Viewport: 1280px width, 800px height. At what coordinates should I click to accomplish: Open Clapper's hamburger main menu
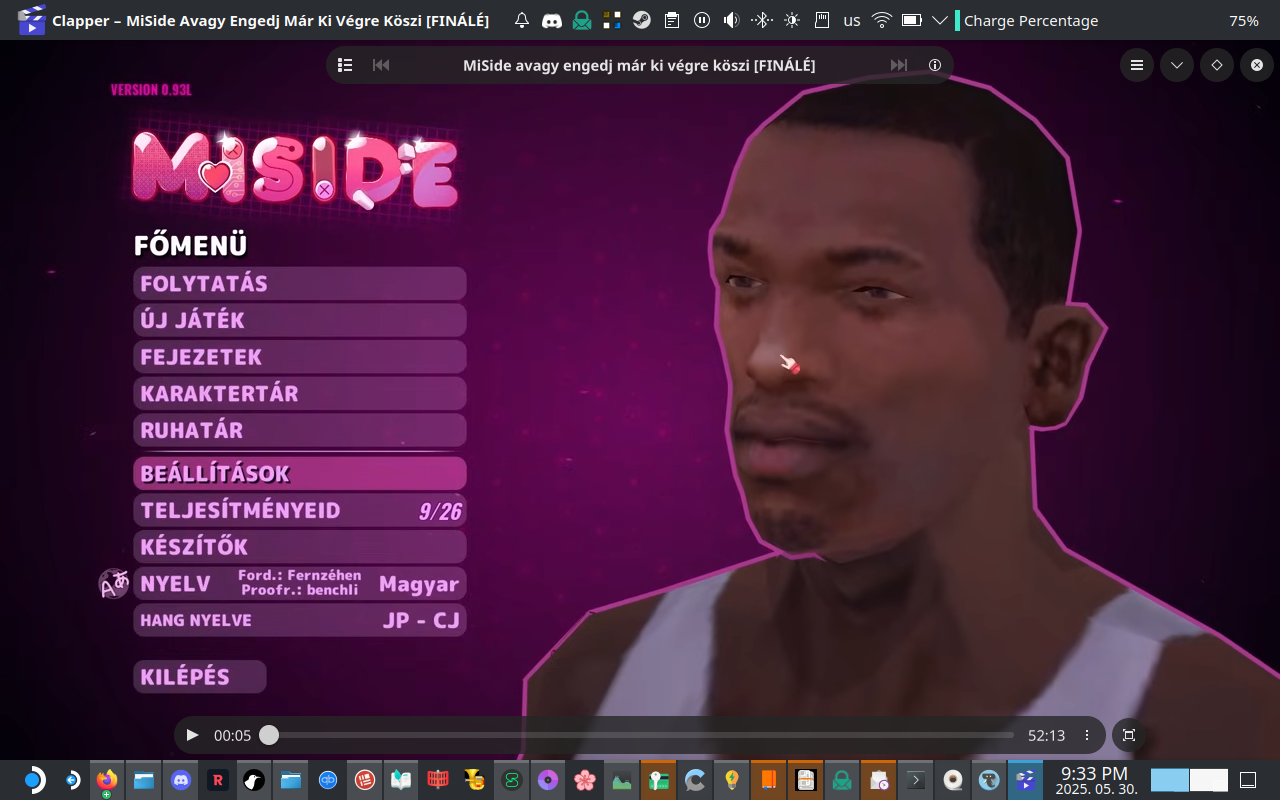1137,65
